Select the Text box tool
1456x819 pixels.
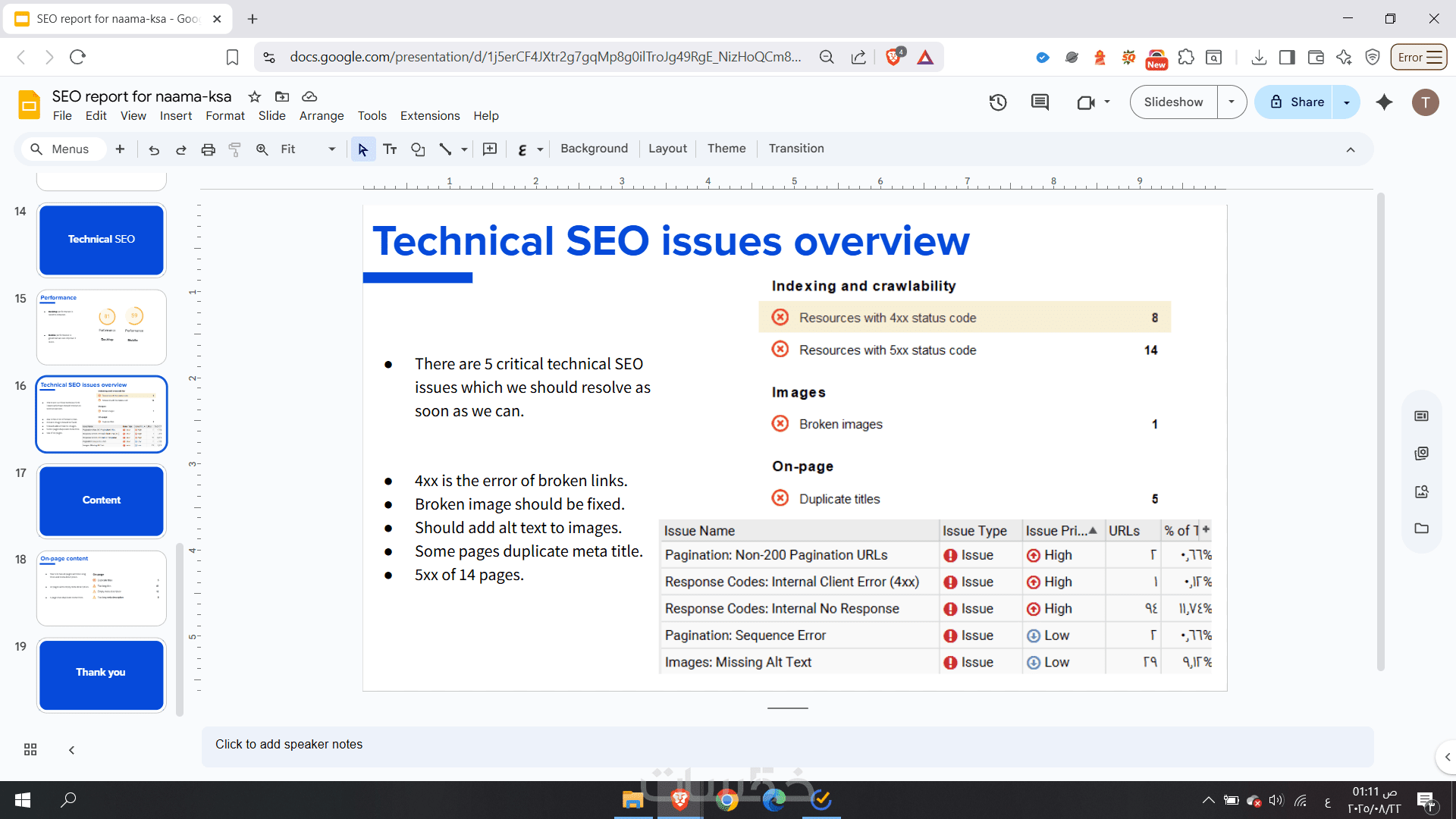(x=390, y=149)
